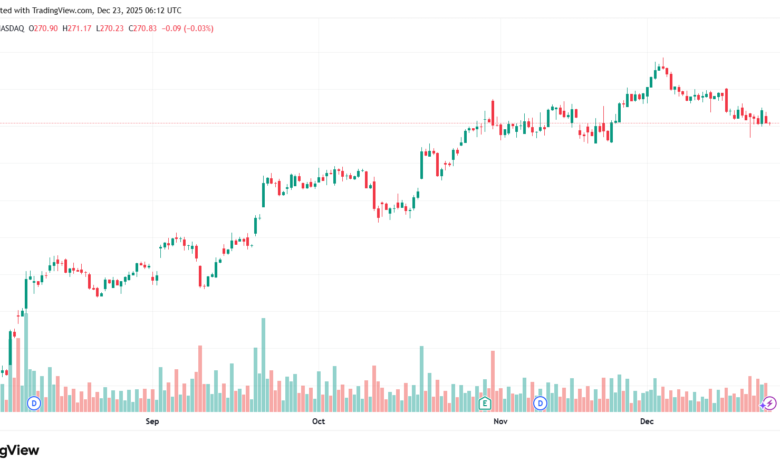Click the Dec label on time axis
This screenshot has height=470, width=780.
(646, 422)
